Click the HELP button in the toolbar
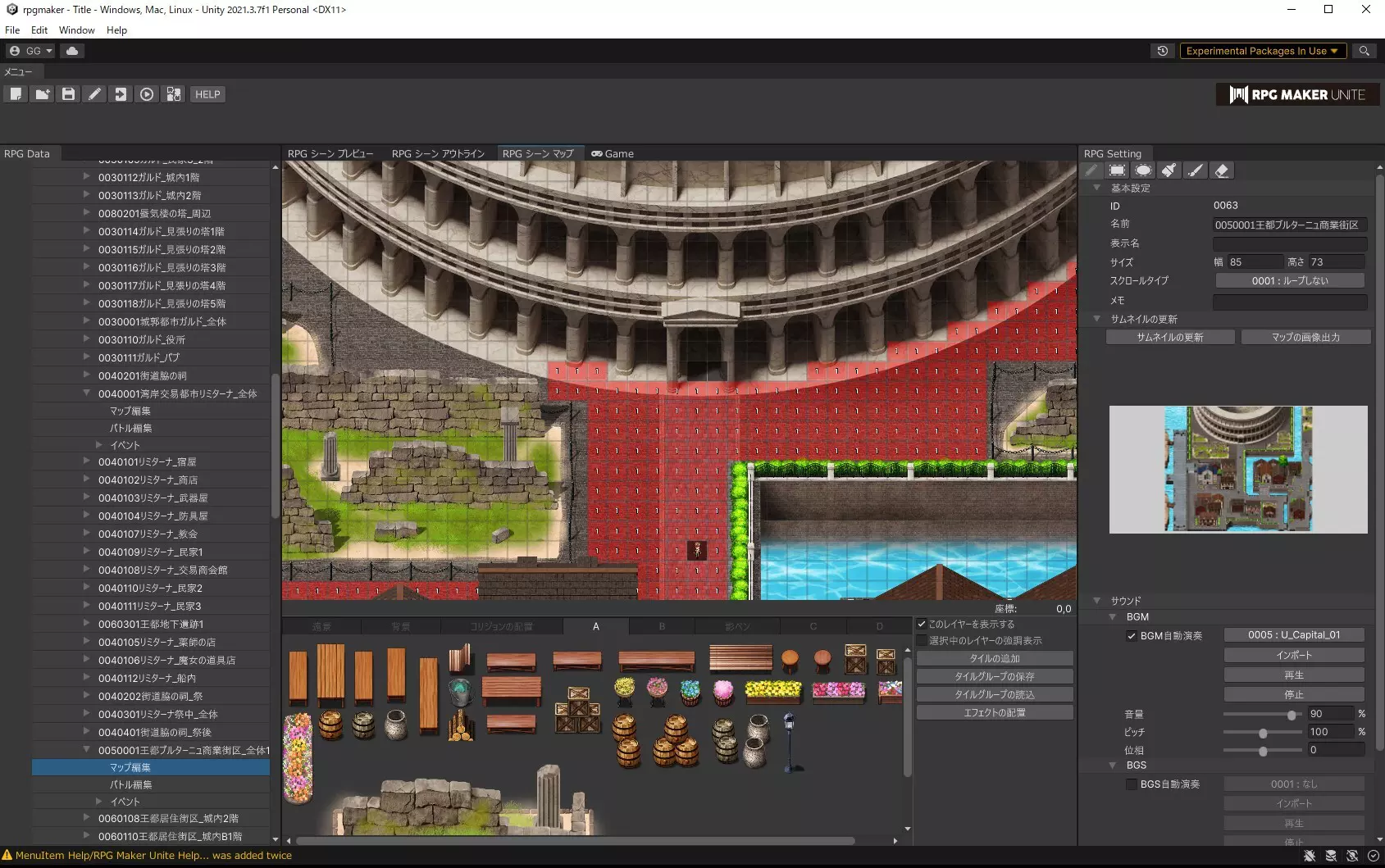 pos(207,94)
